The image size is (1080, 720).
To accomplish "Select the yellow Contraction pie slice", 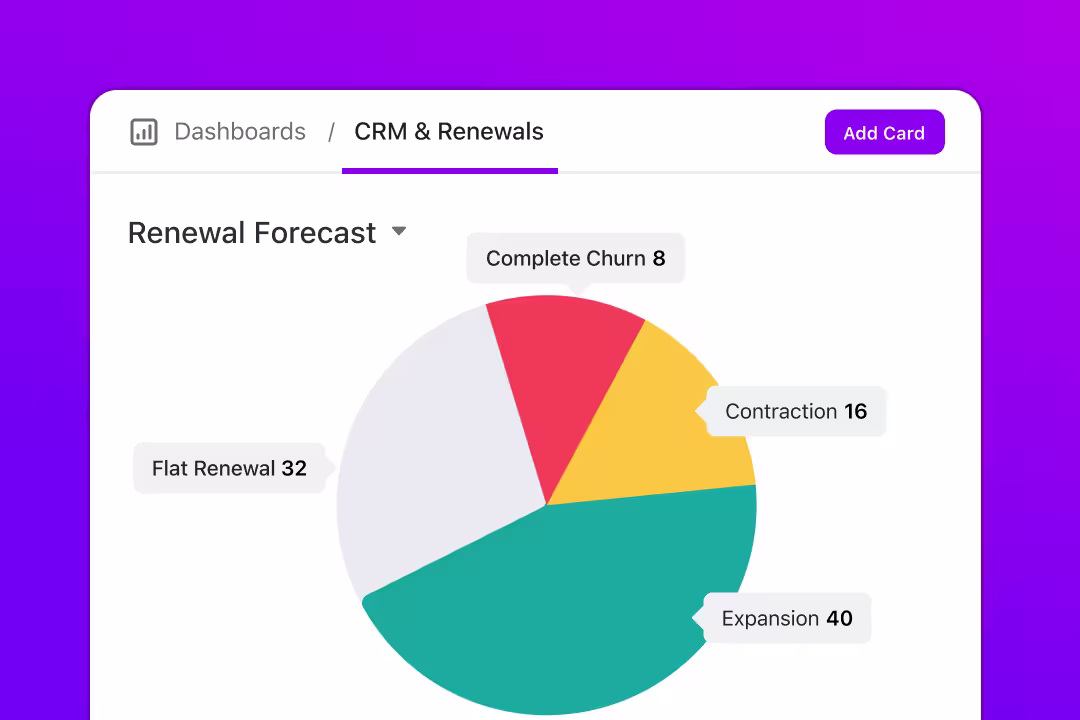I will click(668, 420).
